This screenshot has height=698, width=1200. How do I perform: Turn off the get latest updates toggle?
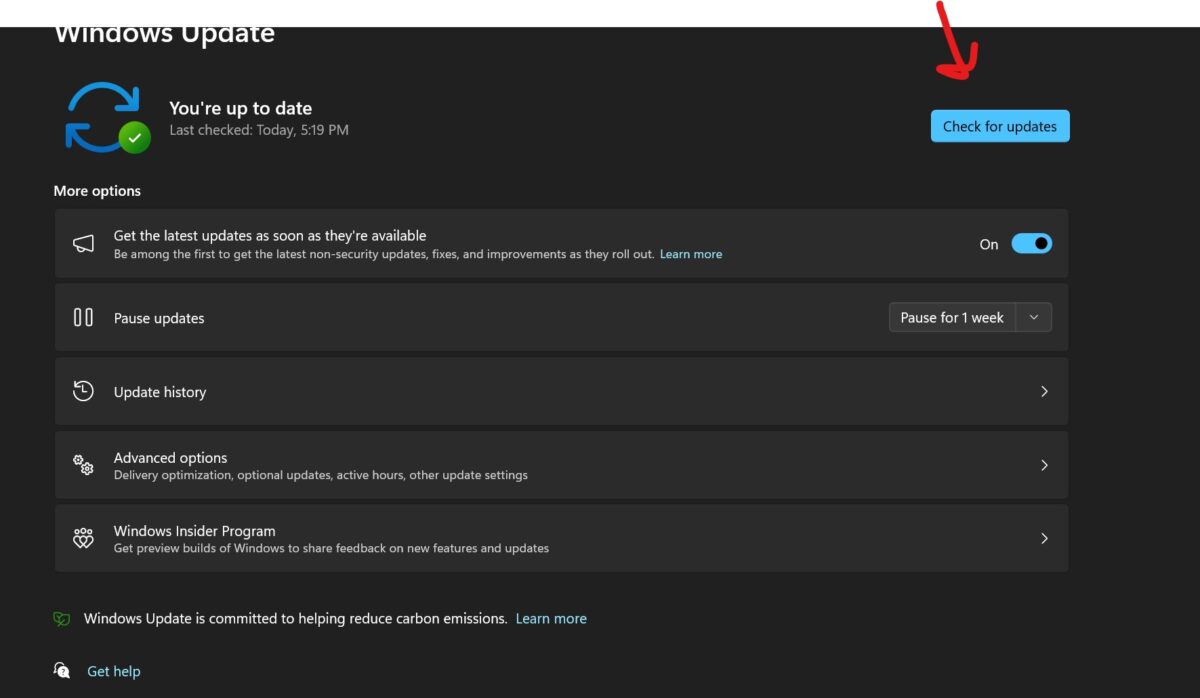click(x=1031, y=244)
